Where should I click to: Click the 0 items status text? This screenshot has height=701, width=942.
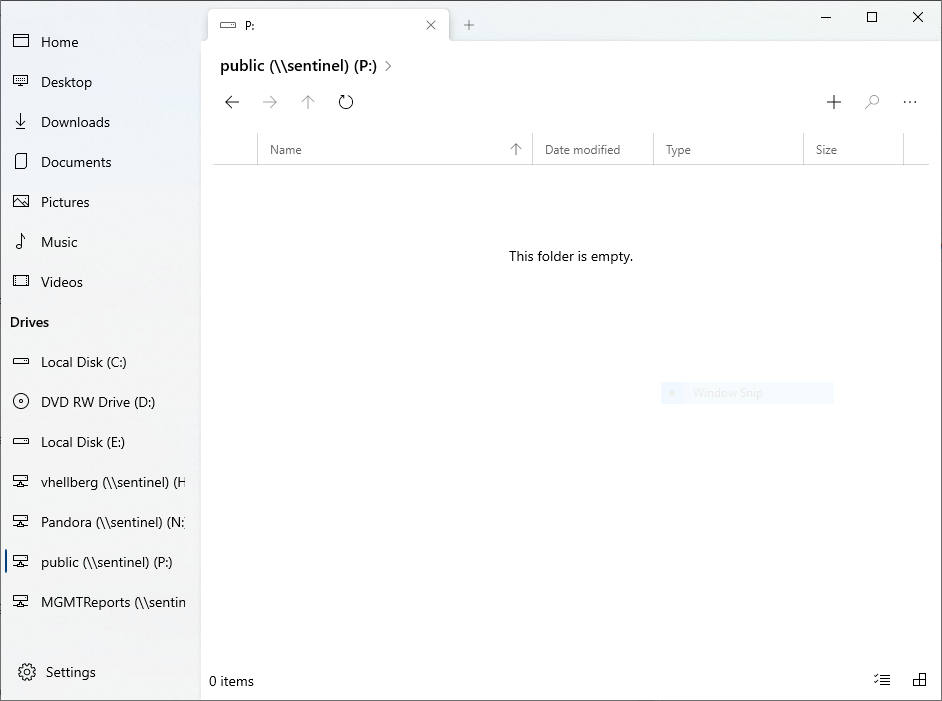point(231,681)
